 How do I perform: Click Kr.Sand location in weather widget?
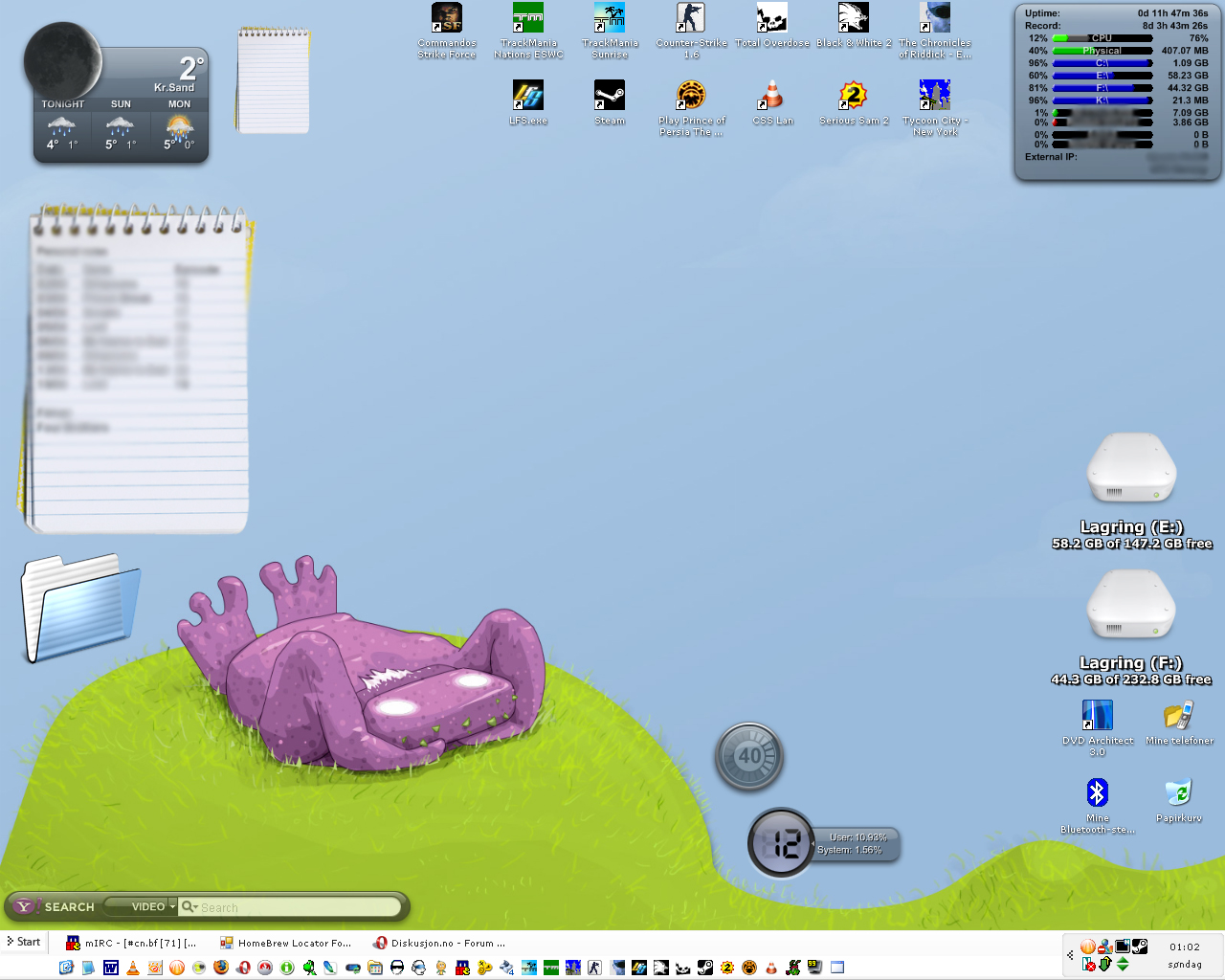tap(174, 87)
